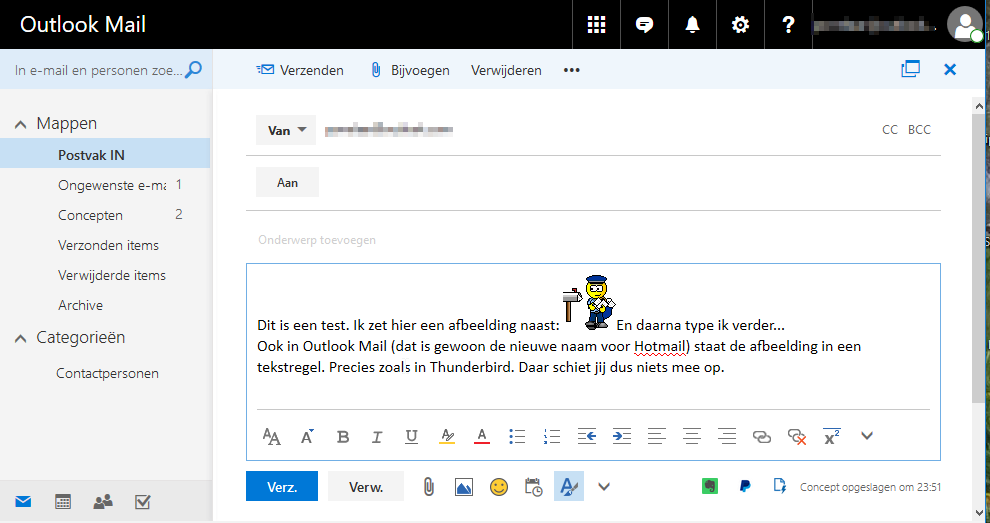Open the Van sender dropdown
Image resolution: width=990 pixels, height=523 pixels.
pyautogui.click(x=286, y=130)
